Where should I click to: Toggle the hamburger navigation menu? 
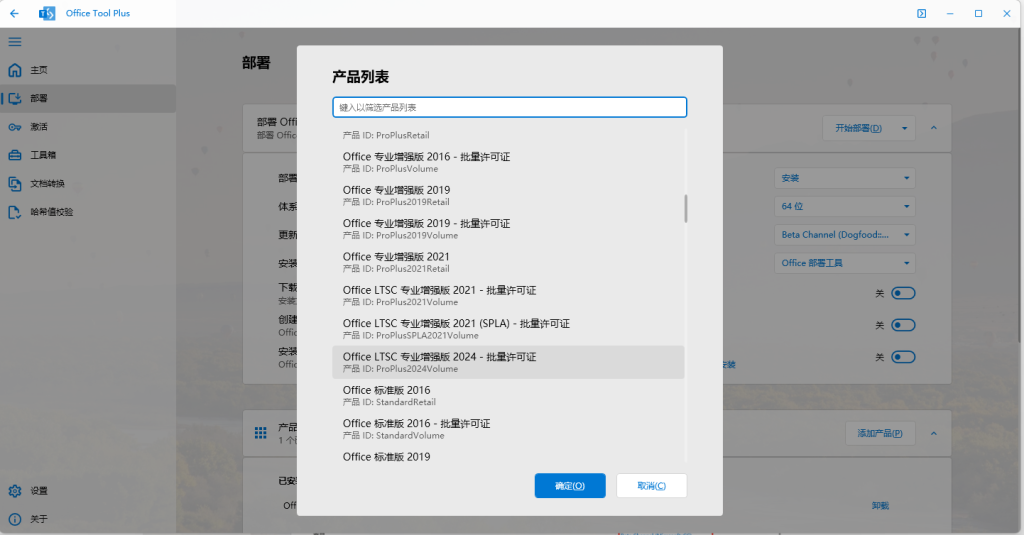pos(14,42)
